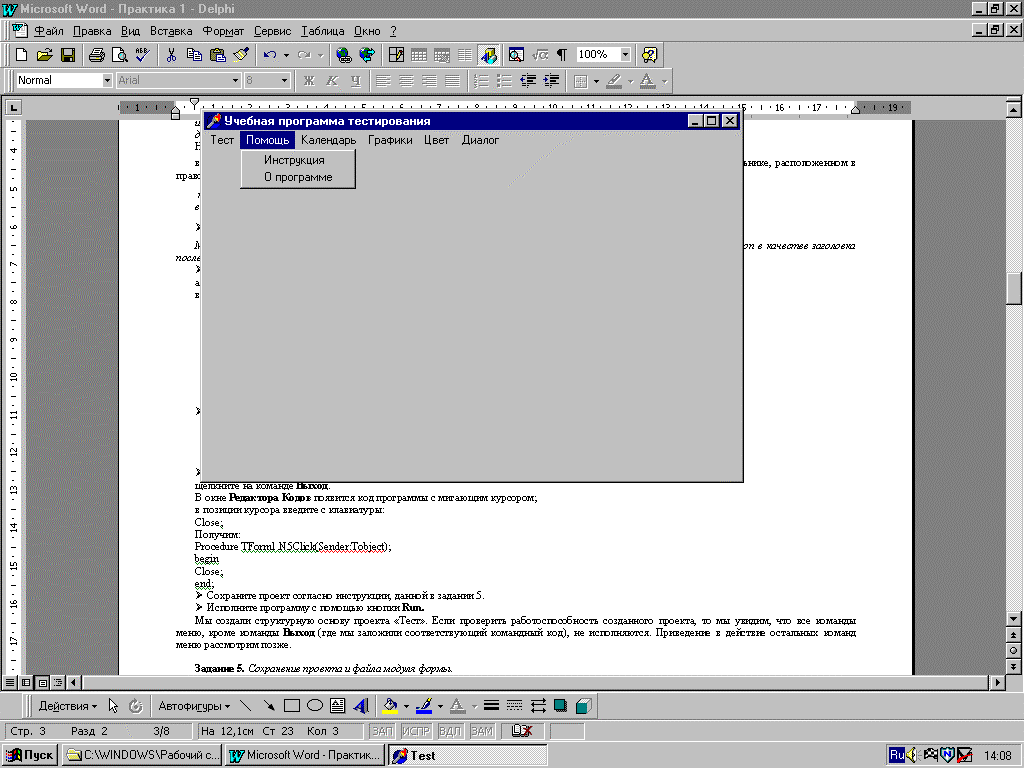1024x768 pixels.
Task: Insert a Text Box from the Drawing toolbar
Action: (338, 706)
